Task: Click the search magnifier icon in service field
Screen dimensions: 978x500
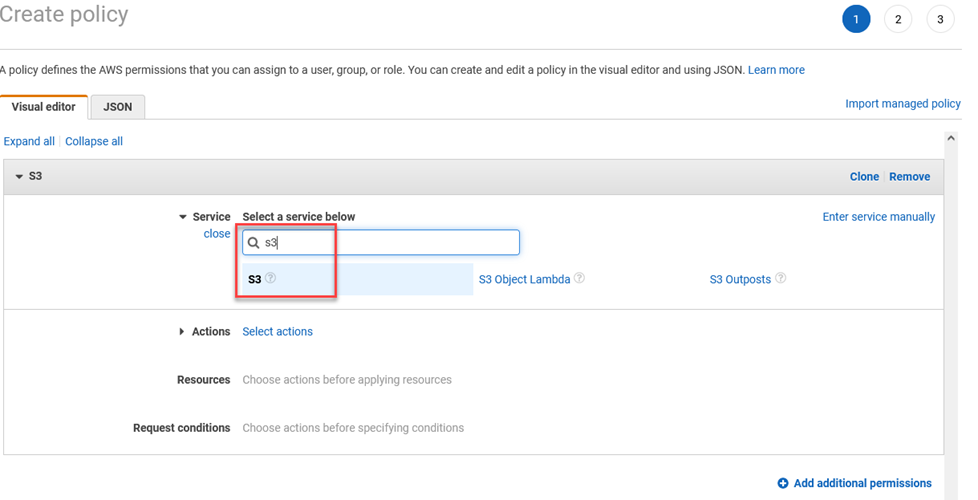Action: tap(253, 243)
